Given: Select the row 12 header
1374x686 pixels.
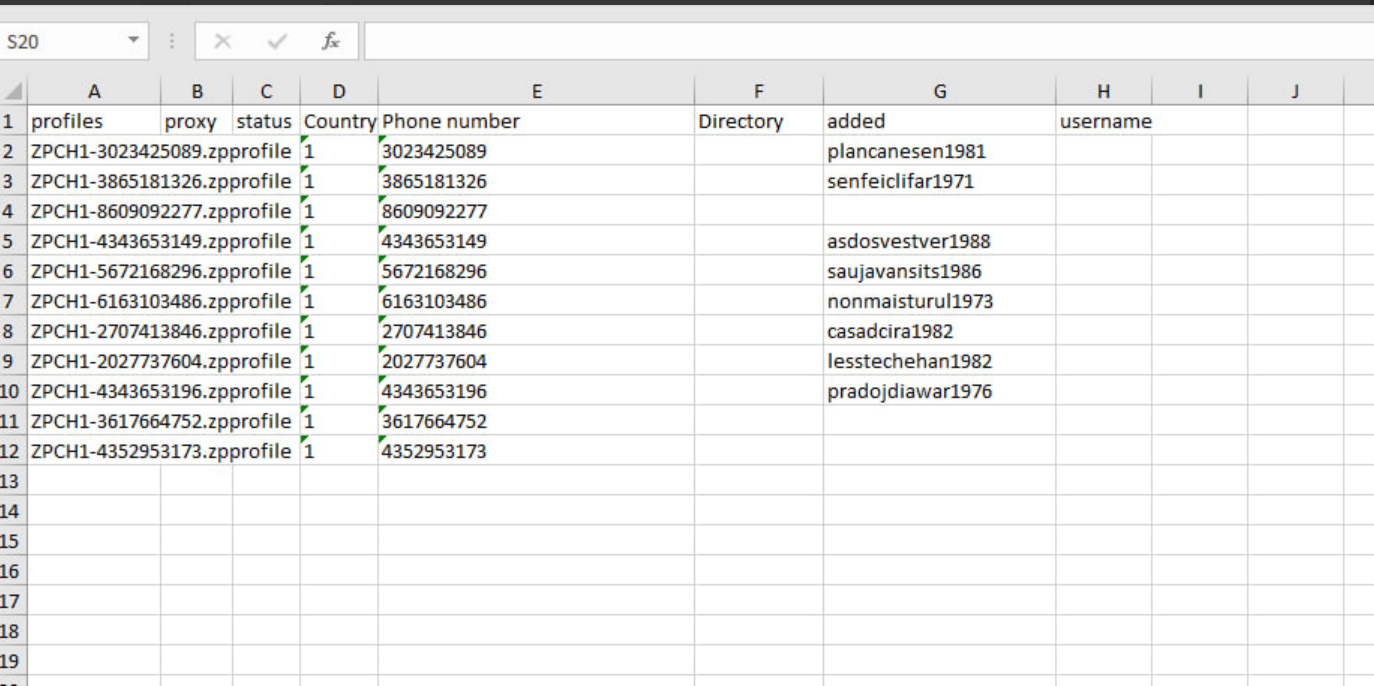Looking at the screenshot, I should coord(10,451).
